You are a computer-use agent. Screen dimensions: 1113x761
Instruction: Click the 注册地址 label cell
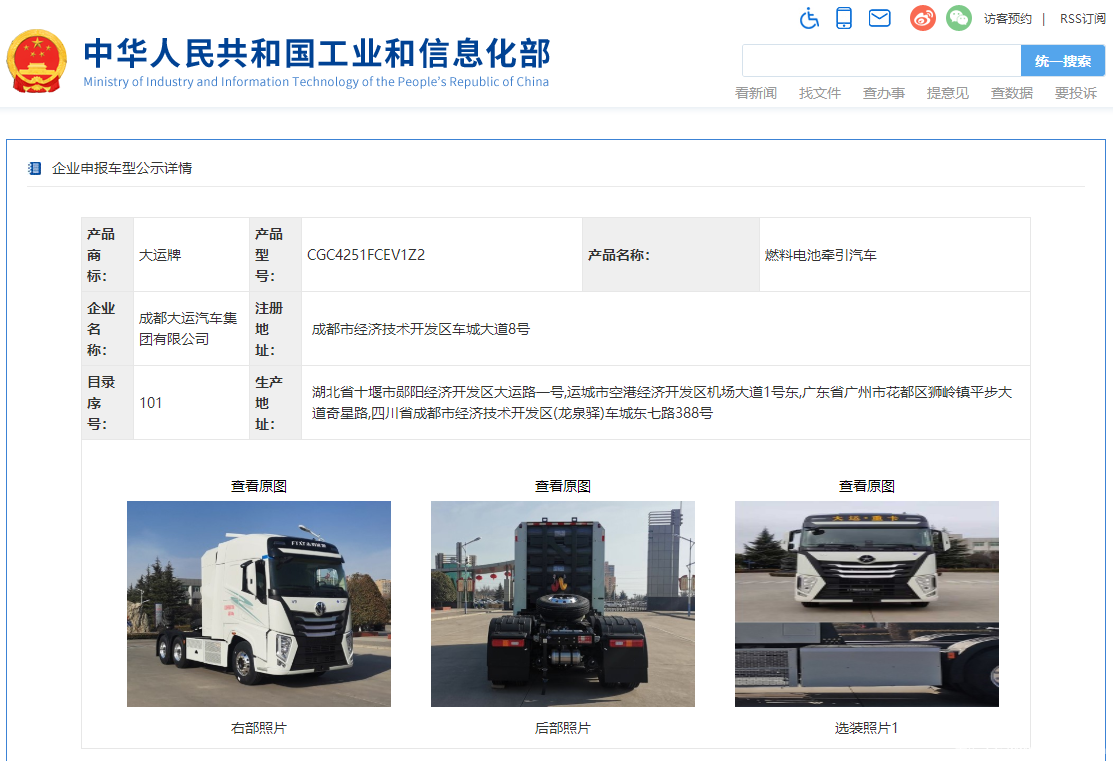click(275, 329)
